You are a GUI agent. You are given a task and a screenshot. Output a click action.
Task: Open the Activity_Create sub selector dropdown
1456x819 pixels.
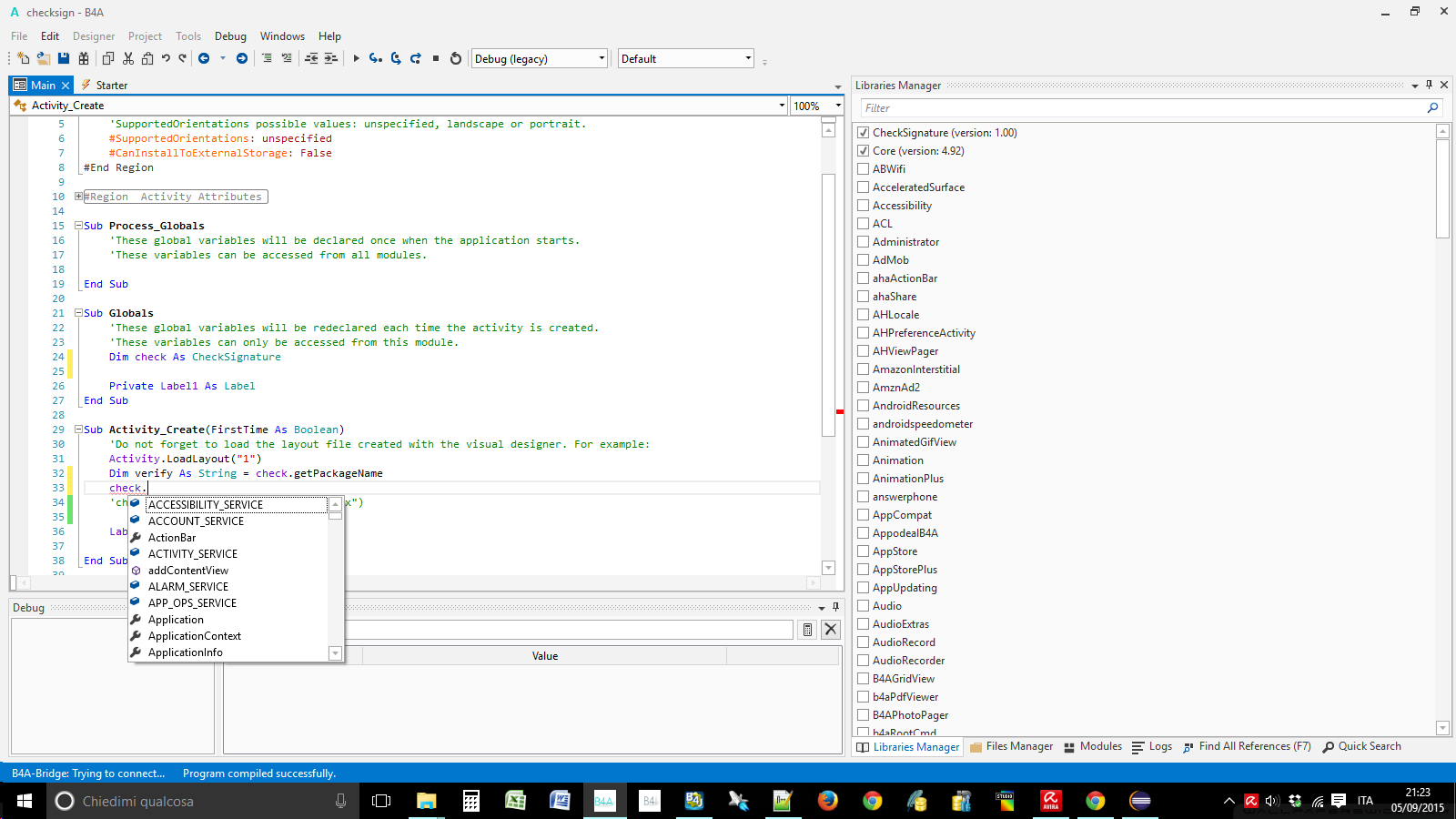(781, 106)
